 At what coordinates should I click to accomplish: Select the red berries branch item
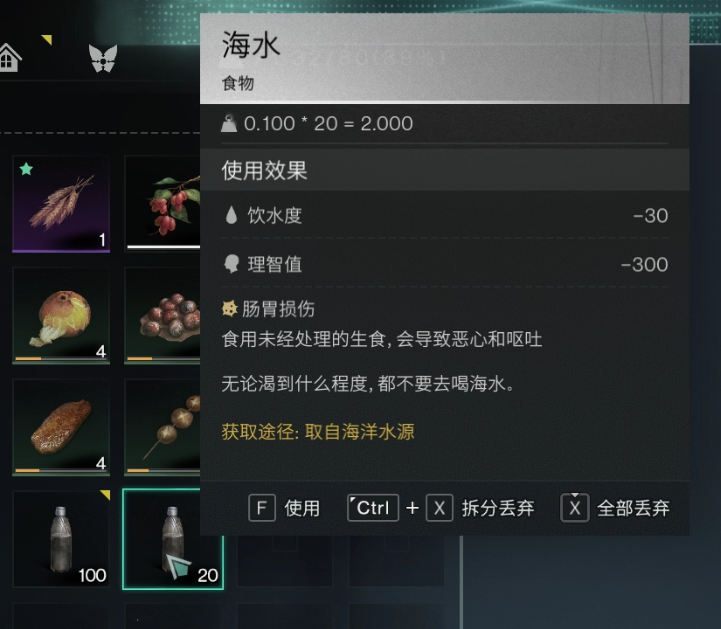tap(162, 203)
